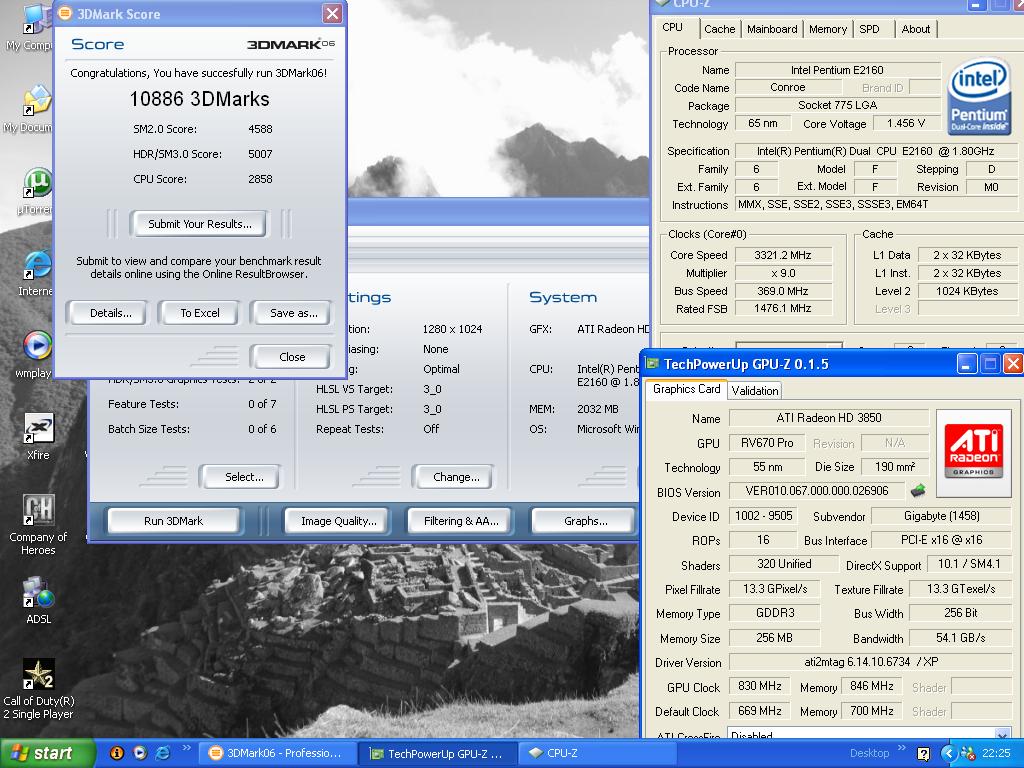The width and height of the screenshot is (1024, 768).
Task: Switch to the SPD tab in CPU-Z
Action: click(869, 29)
